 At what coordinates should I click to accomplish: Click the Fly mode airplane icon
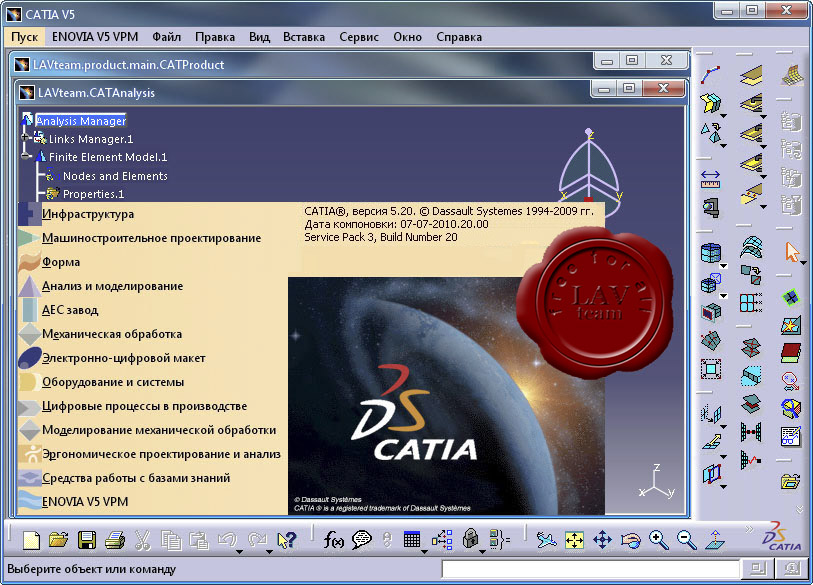click(x=546, y=540)
